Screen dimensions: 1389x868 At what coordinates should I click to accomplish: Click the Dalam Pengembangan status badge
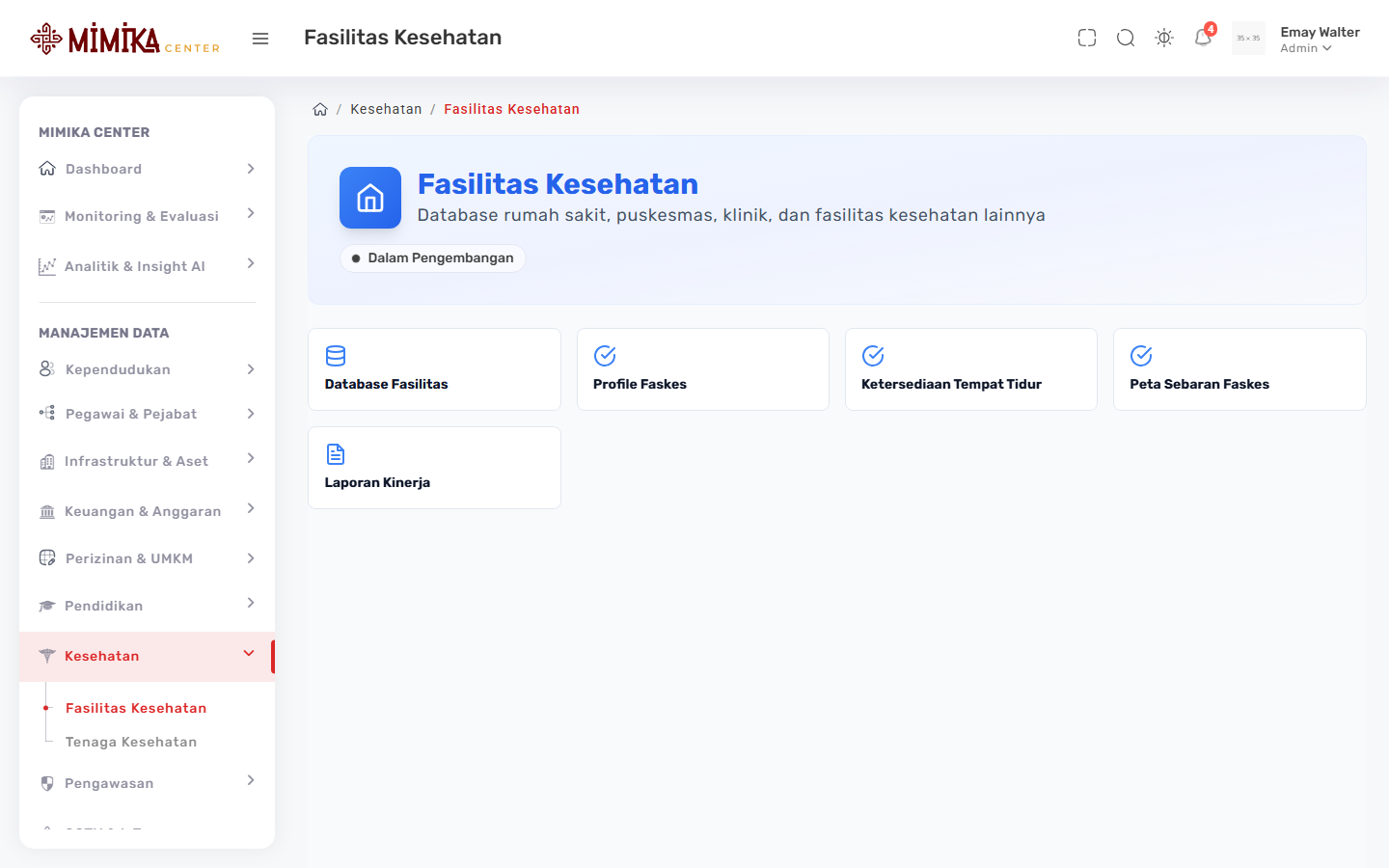point(432,258)
